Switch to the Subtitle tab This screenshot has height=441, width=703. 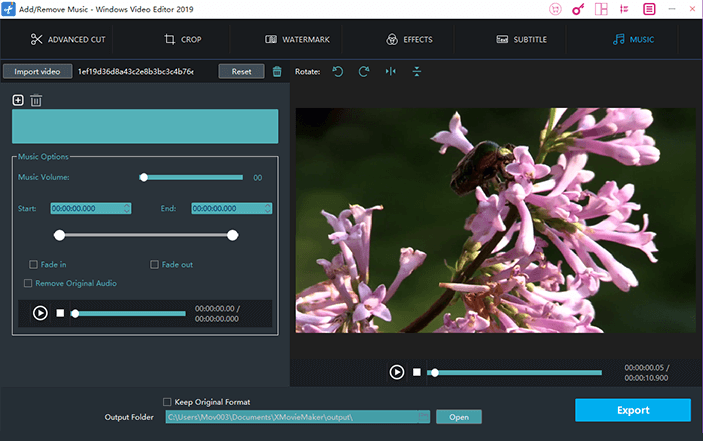point(522,40)
